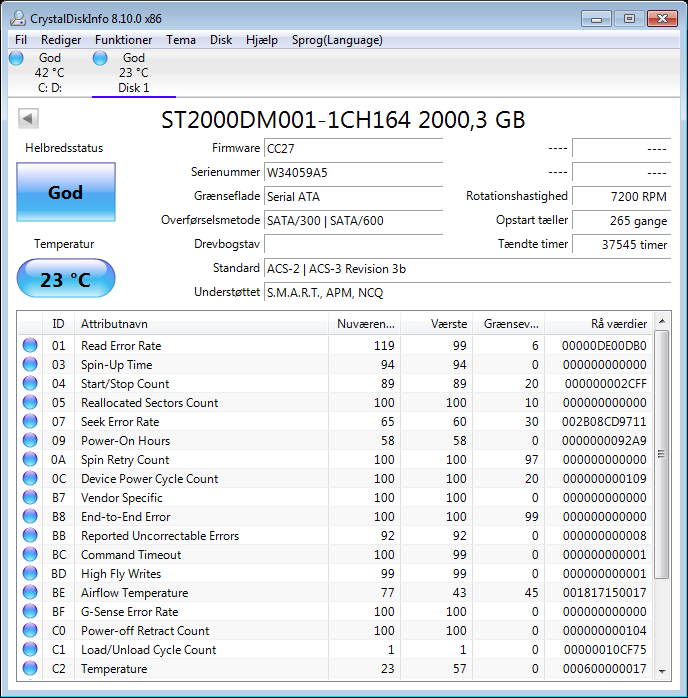
Task: Click the Opstart tæller value 265 gange
Action: coord(621,220)
